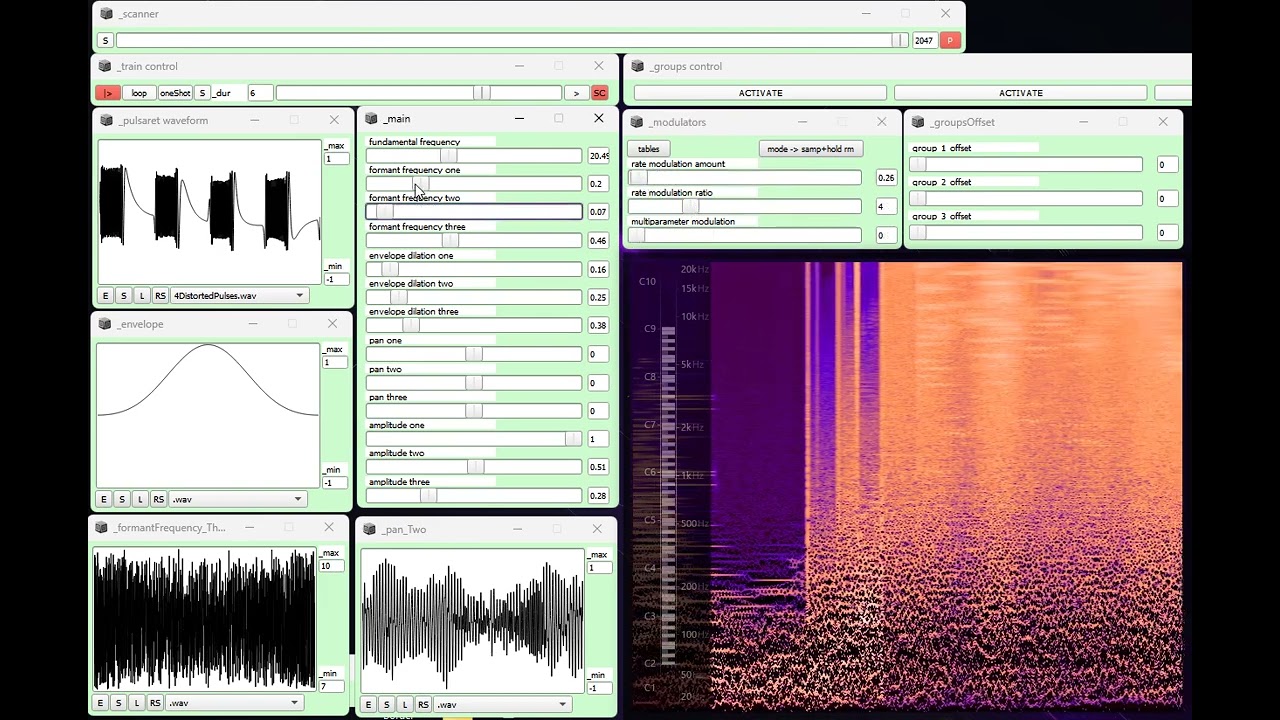Screen dimensions: 1280x720
Task: Click E button in pulsaret waveform window
Action: [105, 296]
